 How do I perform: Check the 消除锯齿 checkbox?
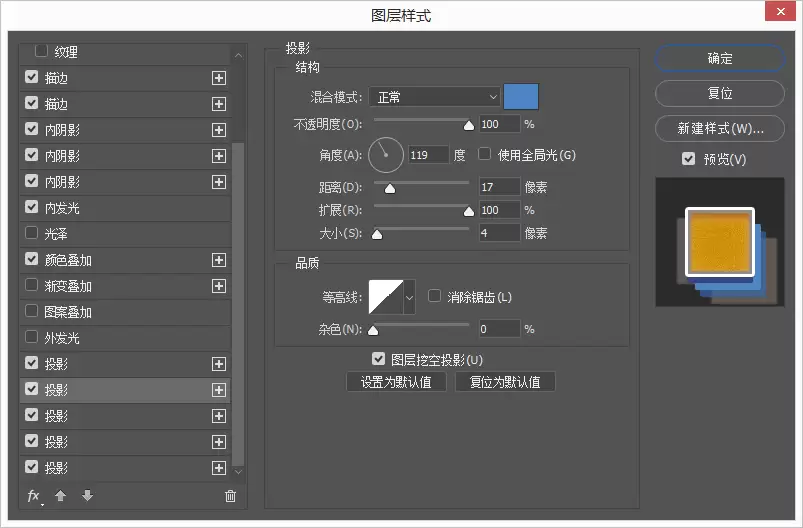(434, 295)
